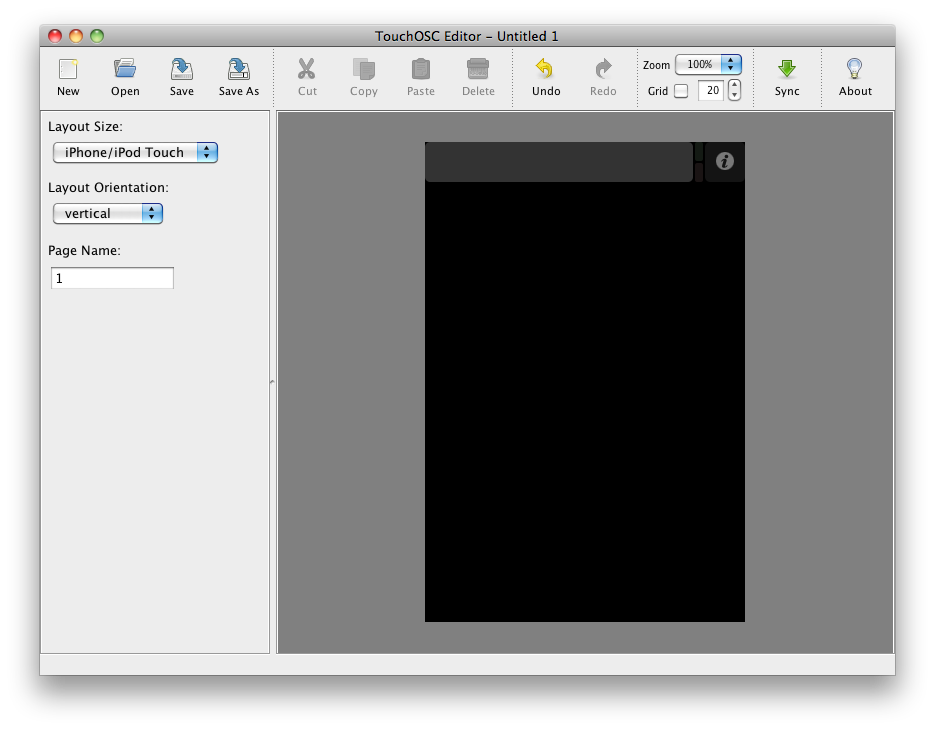Open the Zoom percentage dropdown
The height and width of the screenshot is (730, 935).
(708, 64)
